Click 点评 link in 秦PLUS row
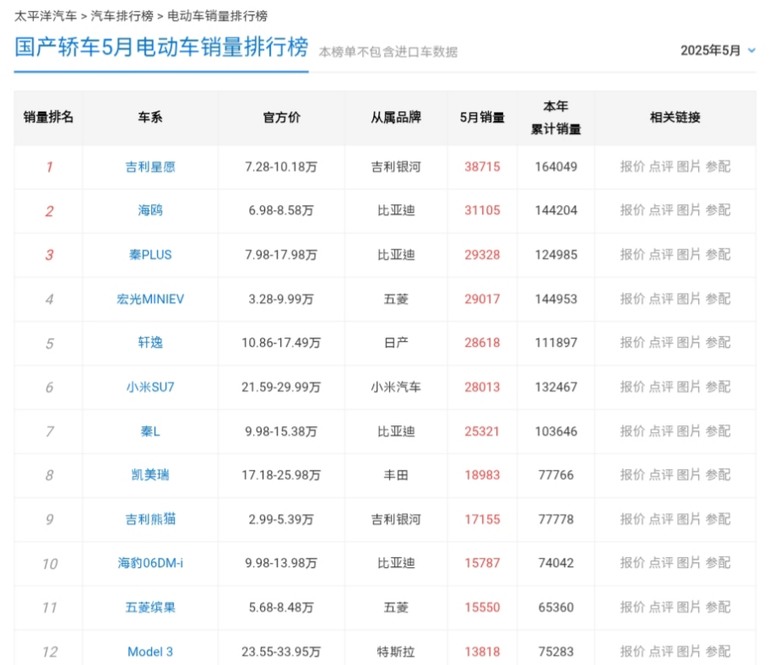 pos(661,255)
